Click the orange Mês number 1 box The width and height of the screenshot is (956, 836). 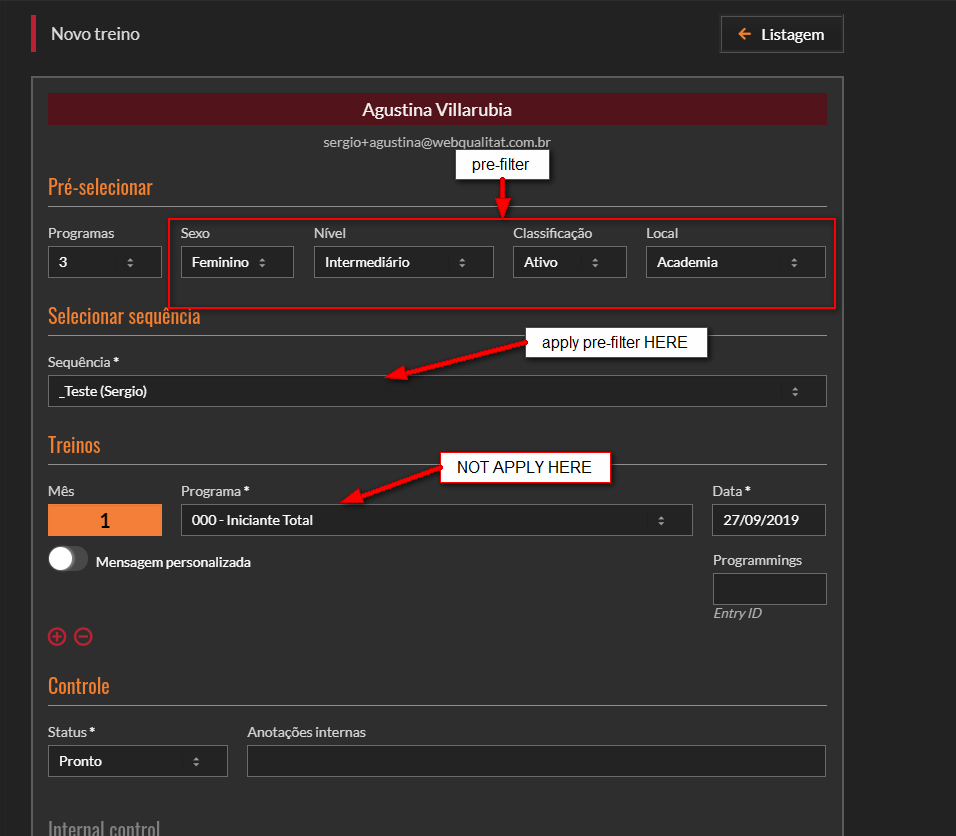(104, 520)
